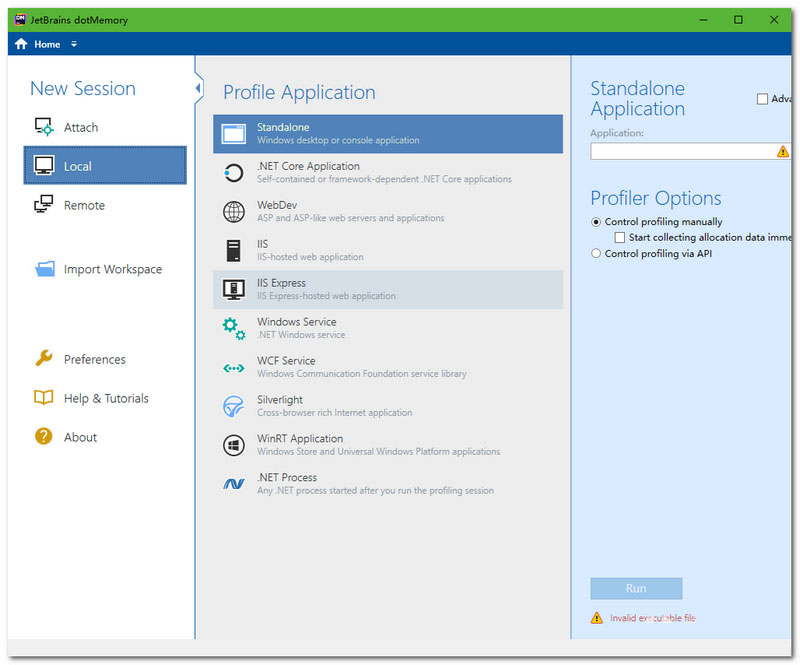Viewport: 800px width, 665px height.
Task: Choose the IIS label
Action: 262,244
